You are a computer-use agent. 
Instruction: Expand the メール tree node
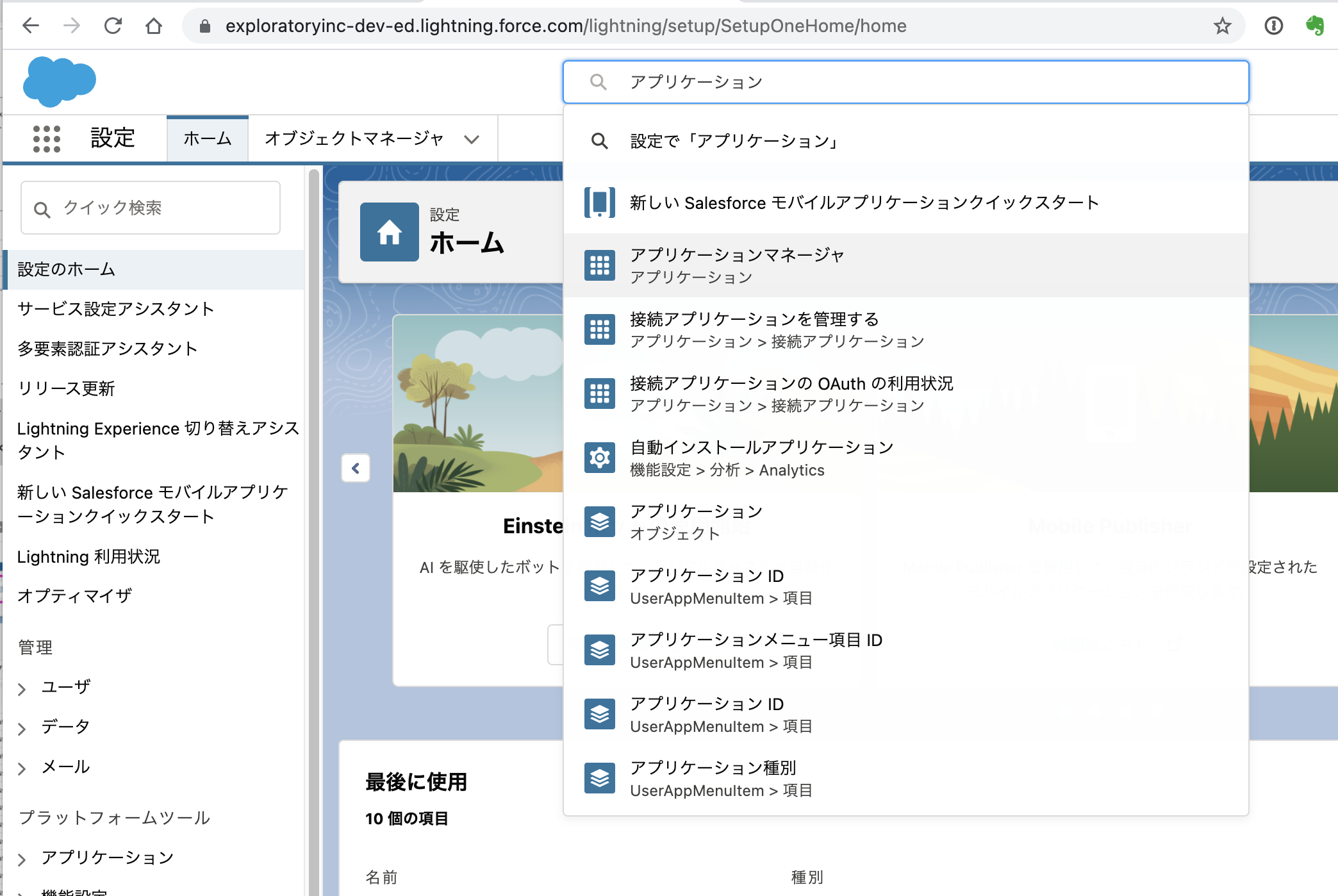(22, 768)
